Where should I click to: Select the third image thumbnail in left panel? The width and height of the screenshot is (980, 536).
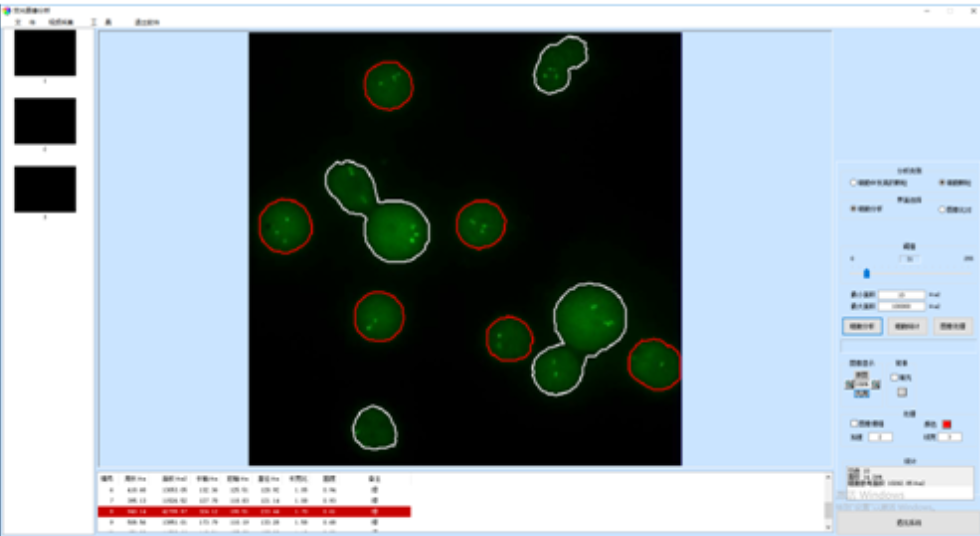[45, 189]
